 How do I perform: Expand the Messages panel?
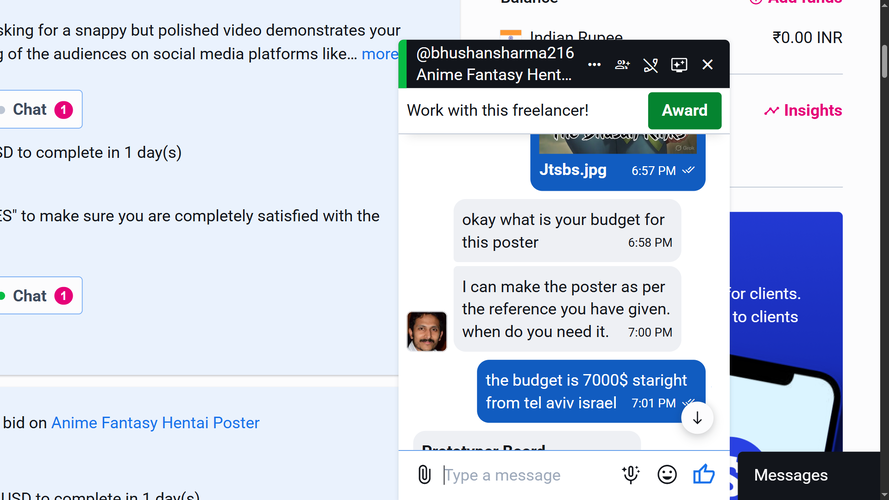pyautogui.click(x=790, y=475)
